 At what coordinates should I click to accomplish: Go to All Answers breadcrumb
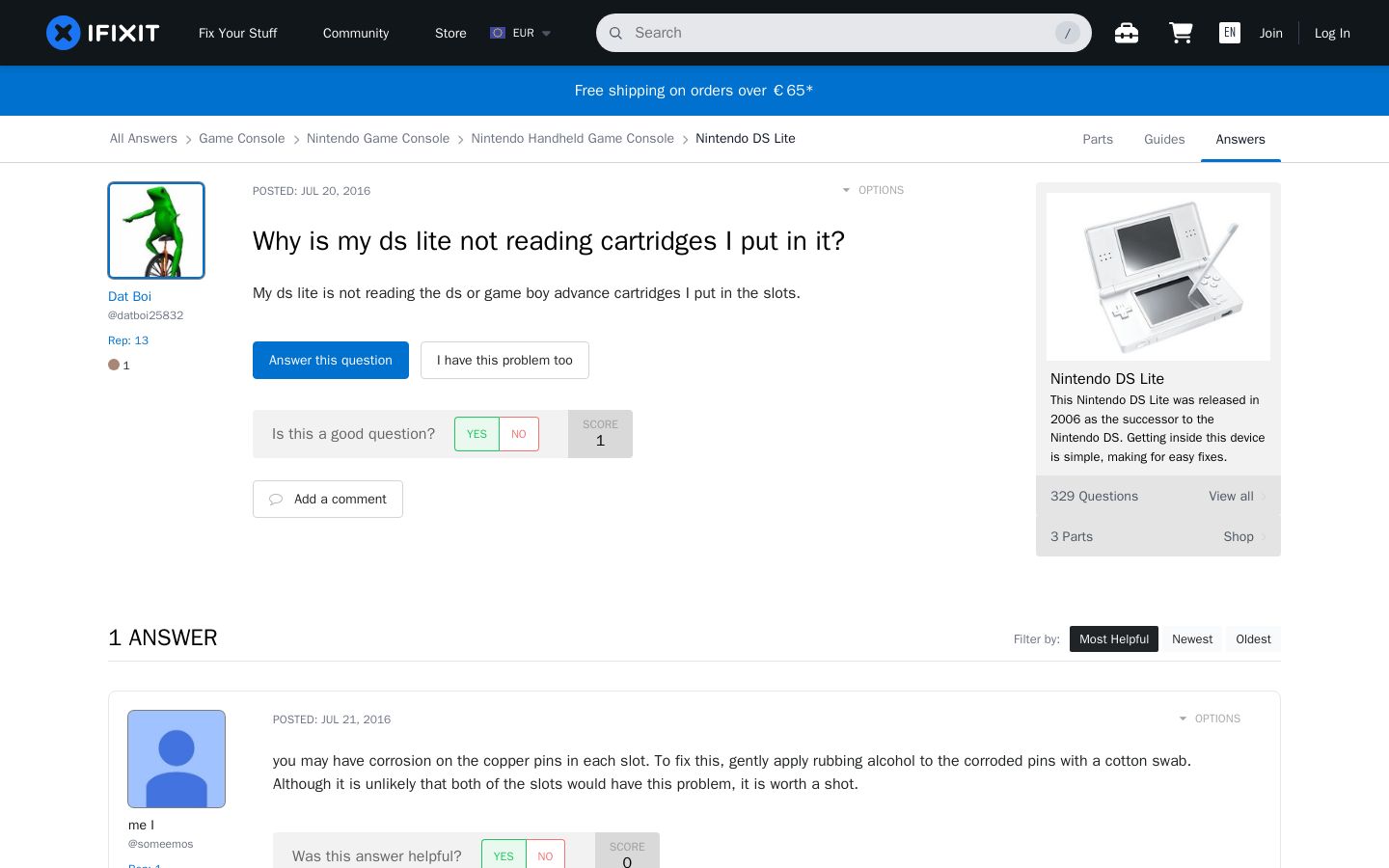[144, 138]
